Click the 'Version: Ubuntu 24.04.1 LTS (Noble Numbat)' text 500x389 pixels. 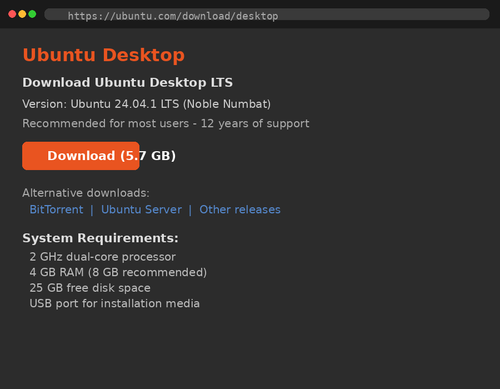(x=147, y=104)
